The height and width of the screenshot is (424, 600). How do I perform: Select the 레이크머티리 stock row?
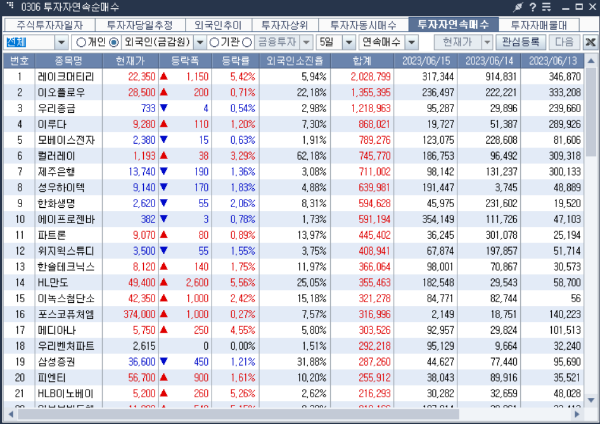click(294, 77)
